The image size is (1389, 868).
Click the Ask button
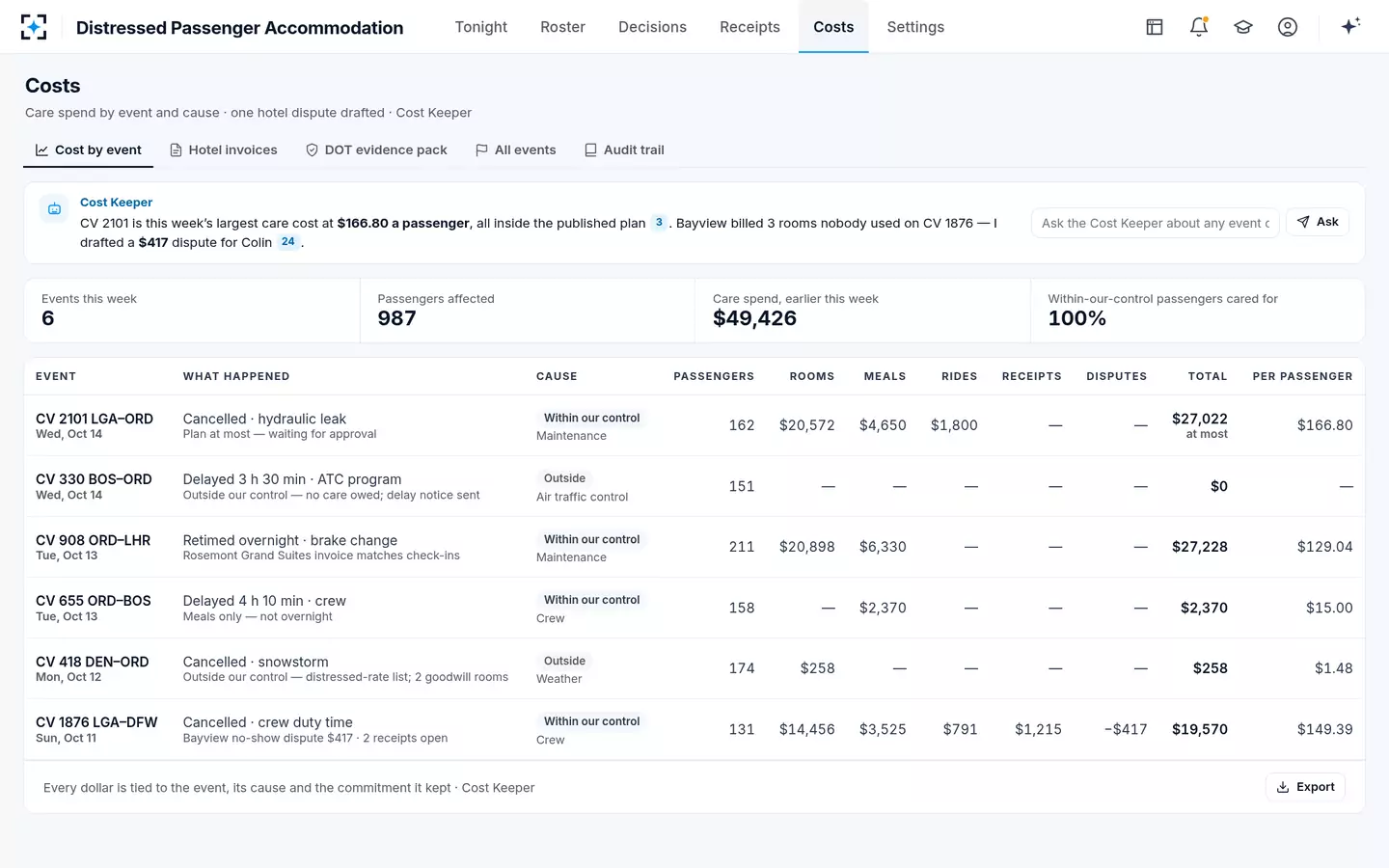point(1318,222)
